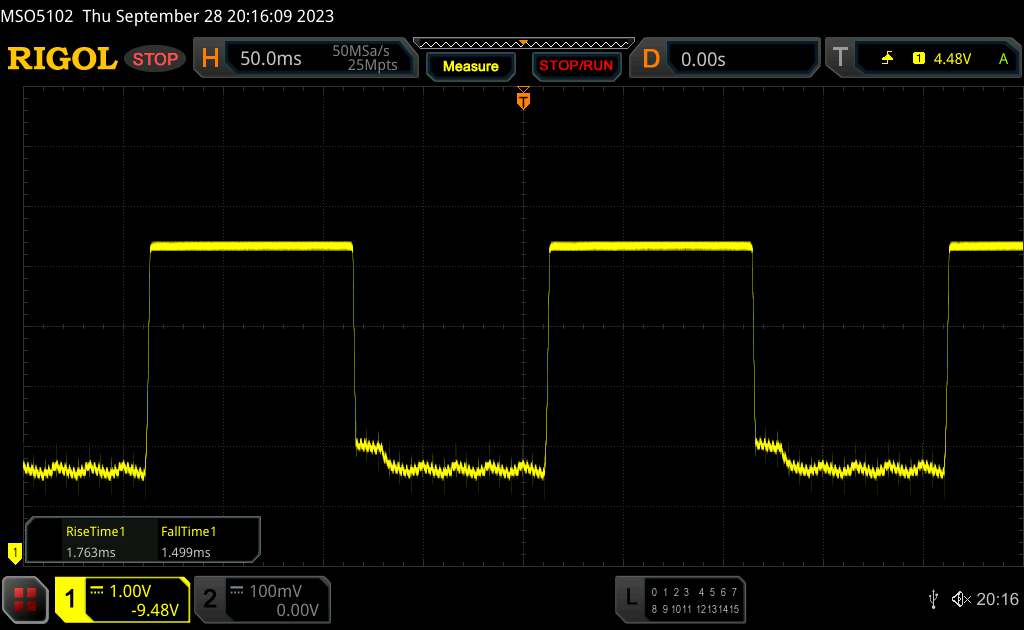Click channel 1 ground level marker
The image size is (1024, 630).
pyautogui.click(x=14, y=551)
